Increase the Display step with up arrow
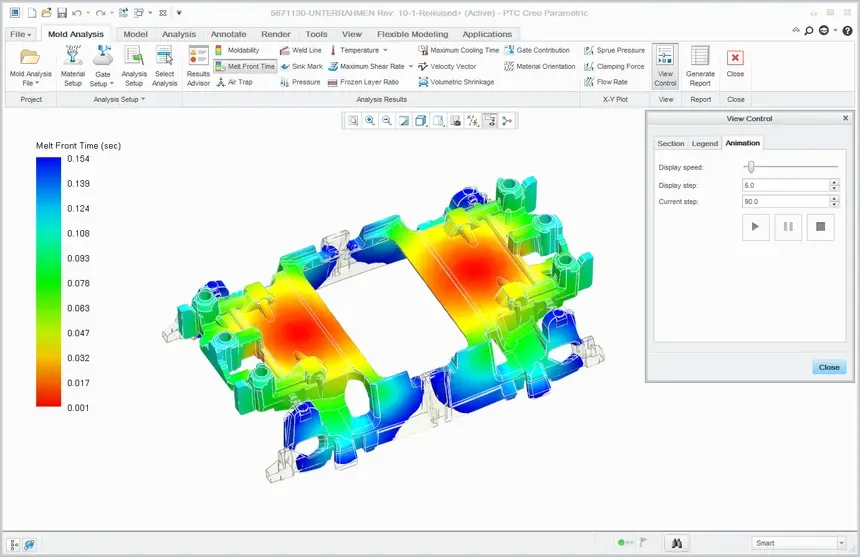Screen dimensions: 860x557 834,182
